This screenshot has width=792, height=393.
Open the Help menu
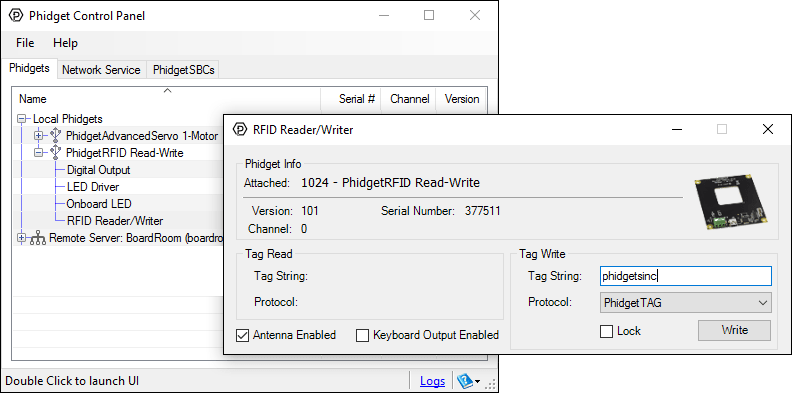point(65,43)
